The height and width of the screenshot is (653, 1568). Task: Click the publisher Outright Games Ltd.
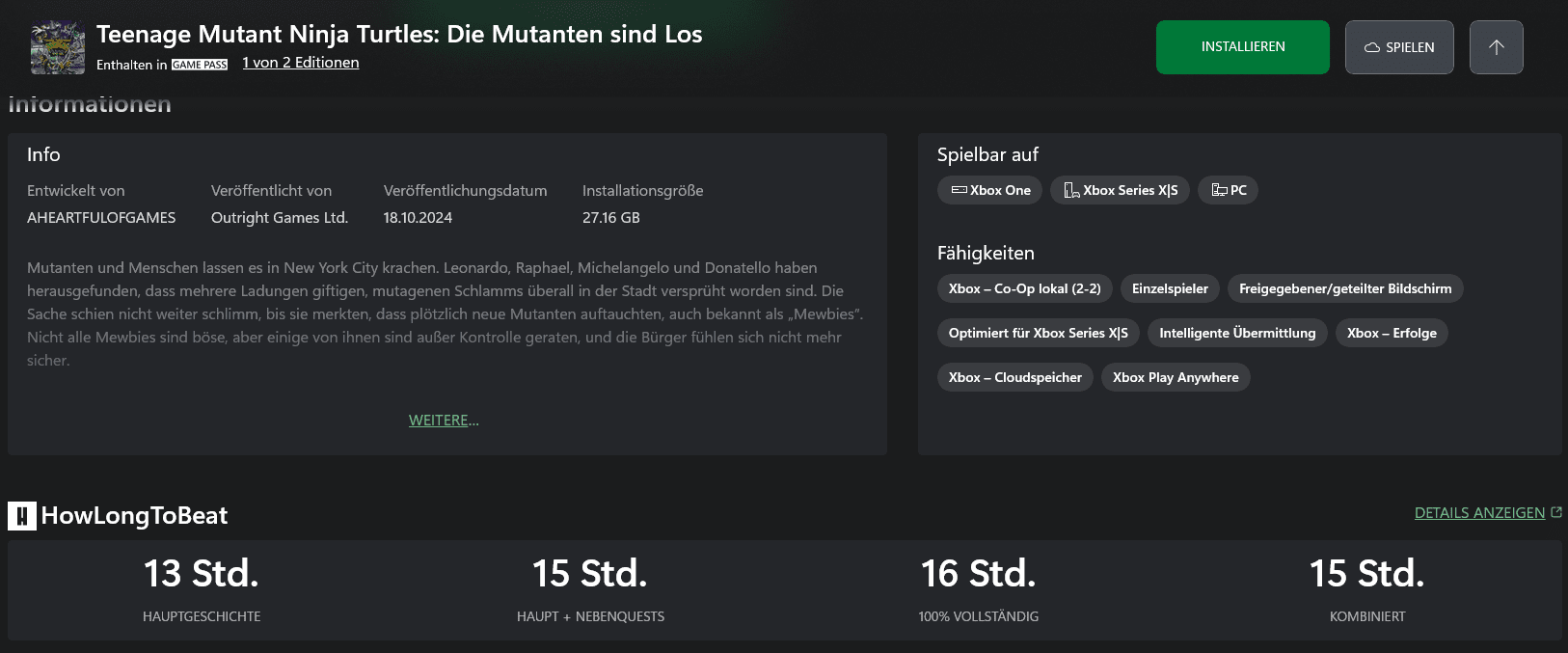[280, 218]
